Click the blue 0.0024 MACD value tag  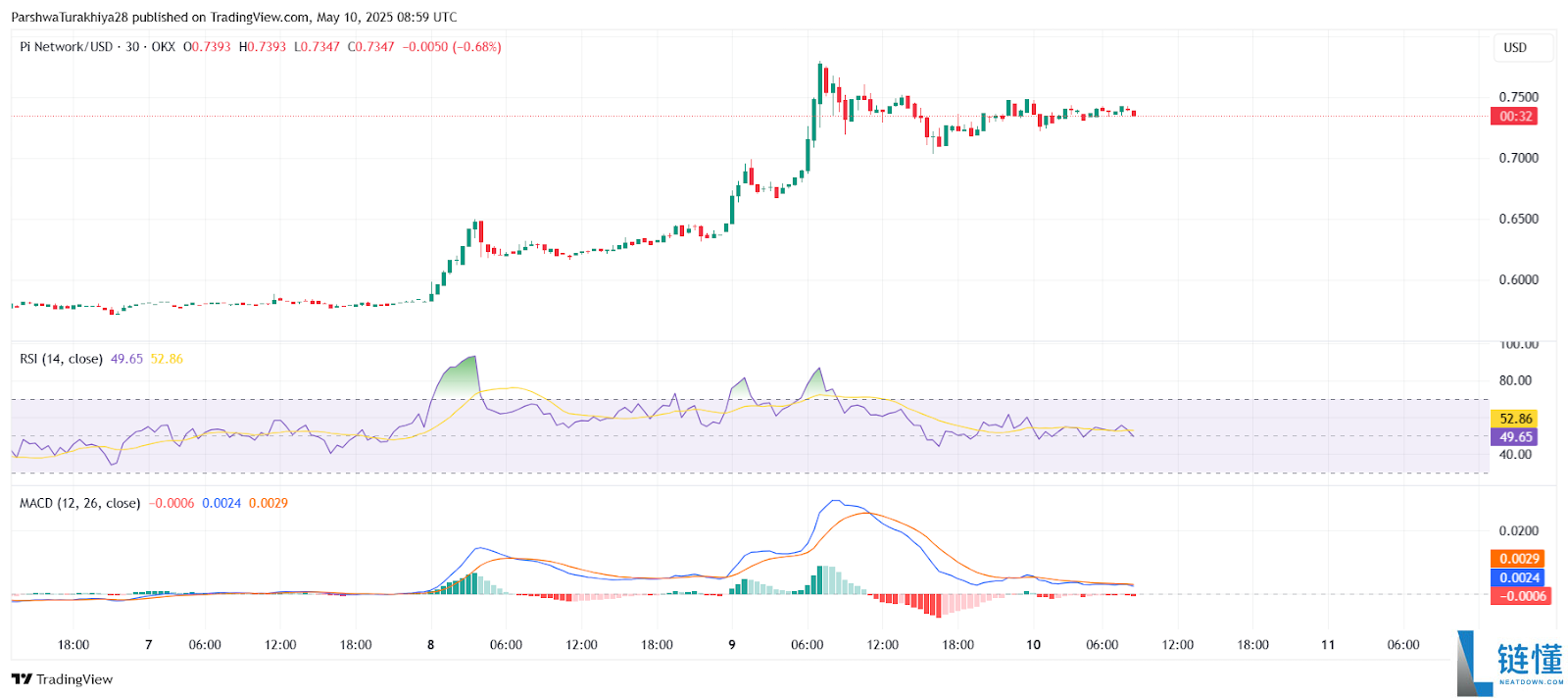pos(1518,577)
